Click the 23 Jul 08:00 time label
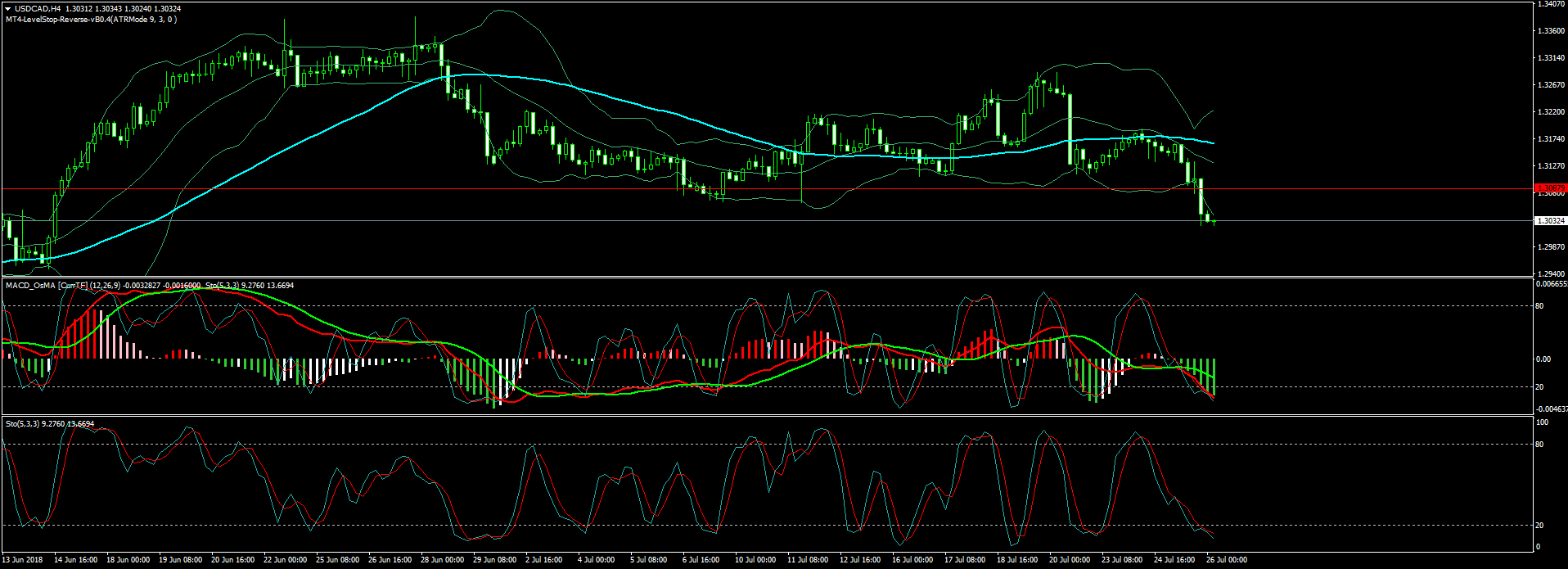Image resolution: width=1568 pixels, height=569 pixels. pos(1122,560)
